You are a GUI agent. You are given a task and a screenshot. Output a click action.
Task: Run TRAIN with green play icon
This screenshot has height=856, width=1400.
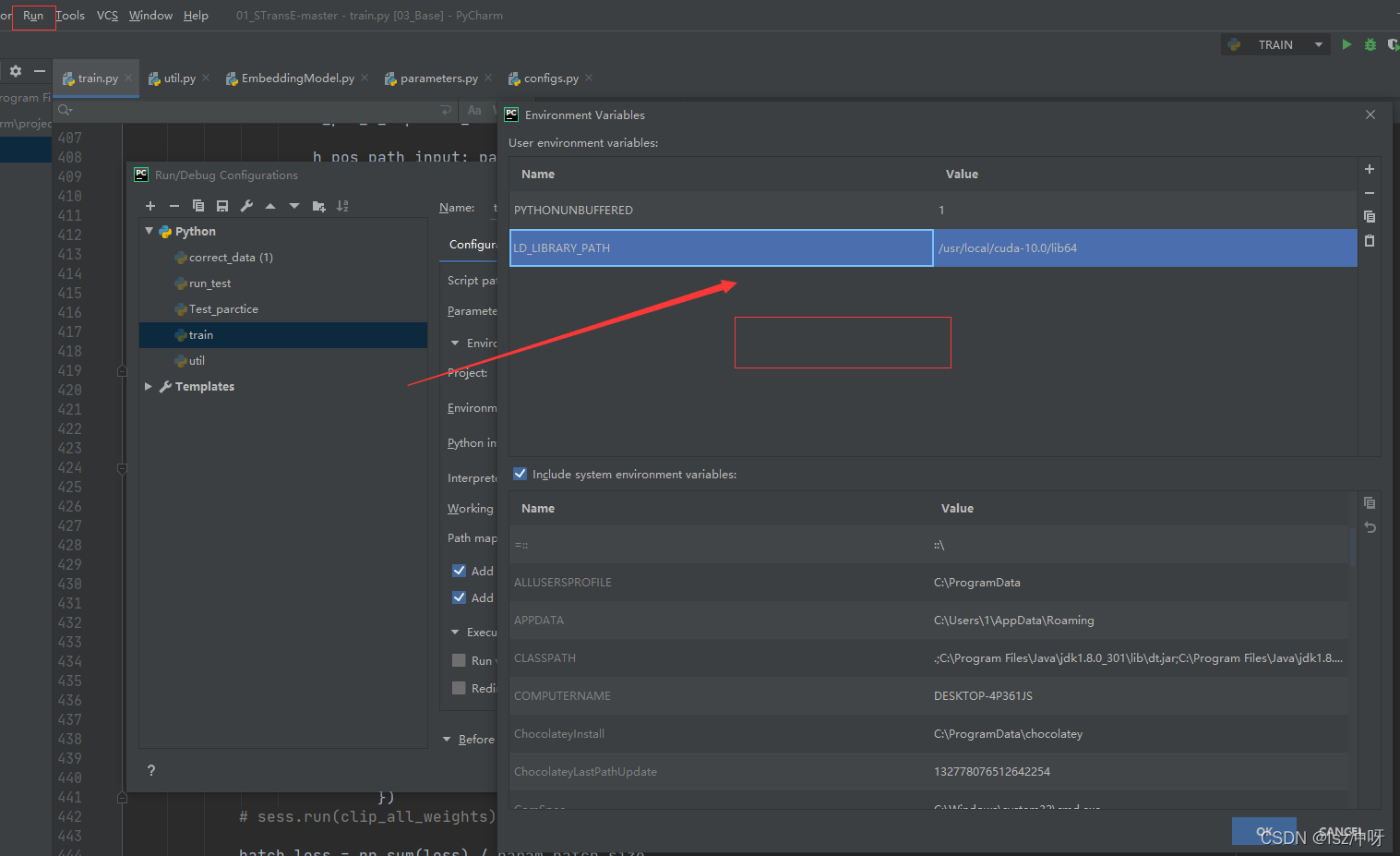click(1346, 44)
